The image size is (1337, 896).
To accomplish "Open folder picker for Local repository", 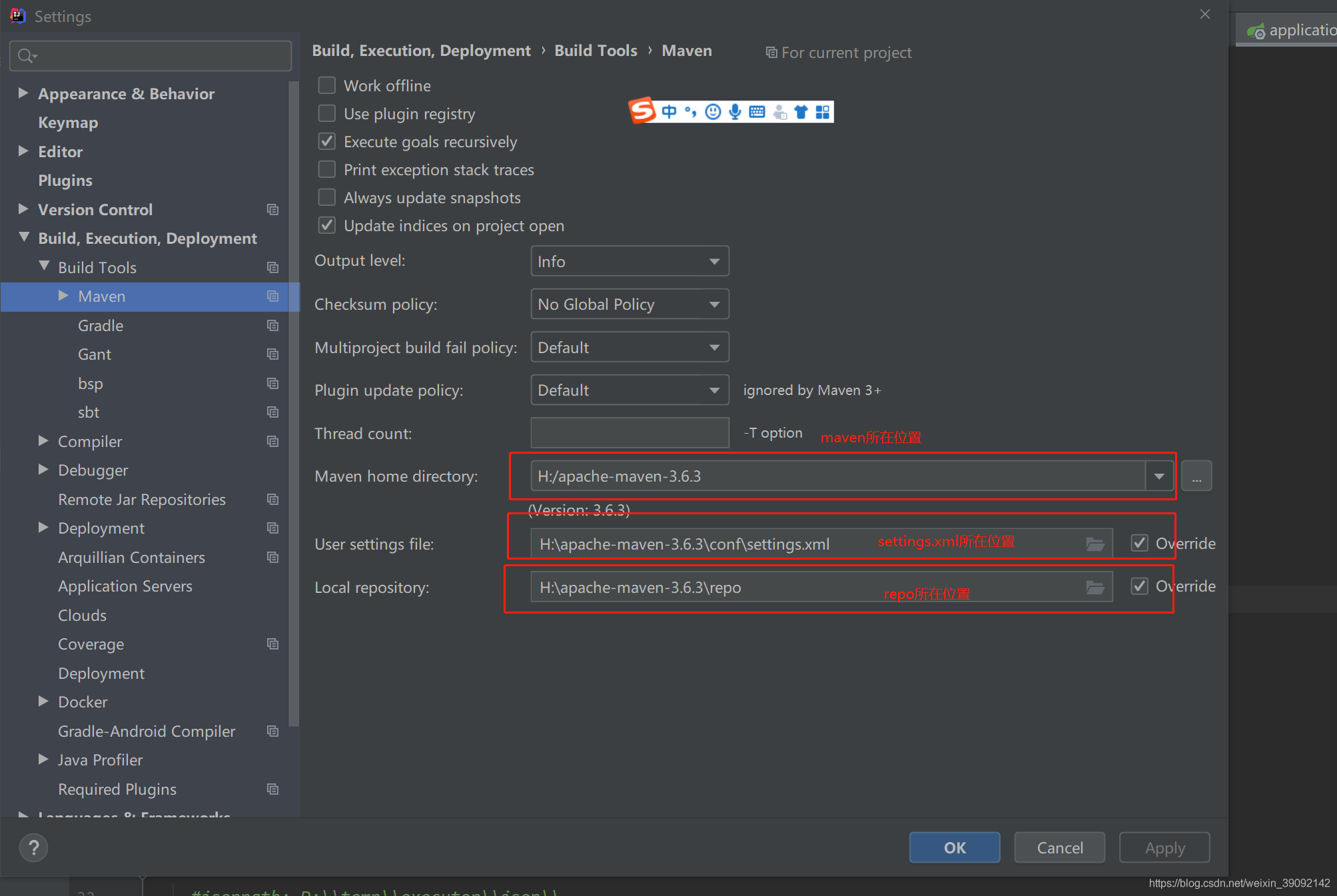I will coord(1095,587).
